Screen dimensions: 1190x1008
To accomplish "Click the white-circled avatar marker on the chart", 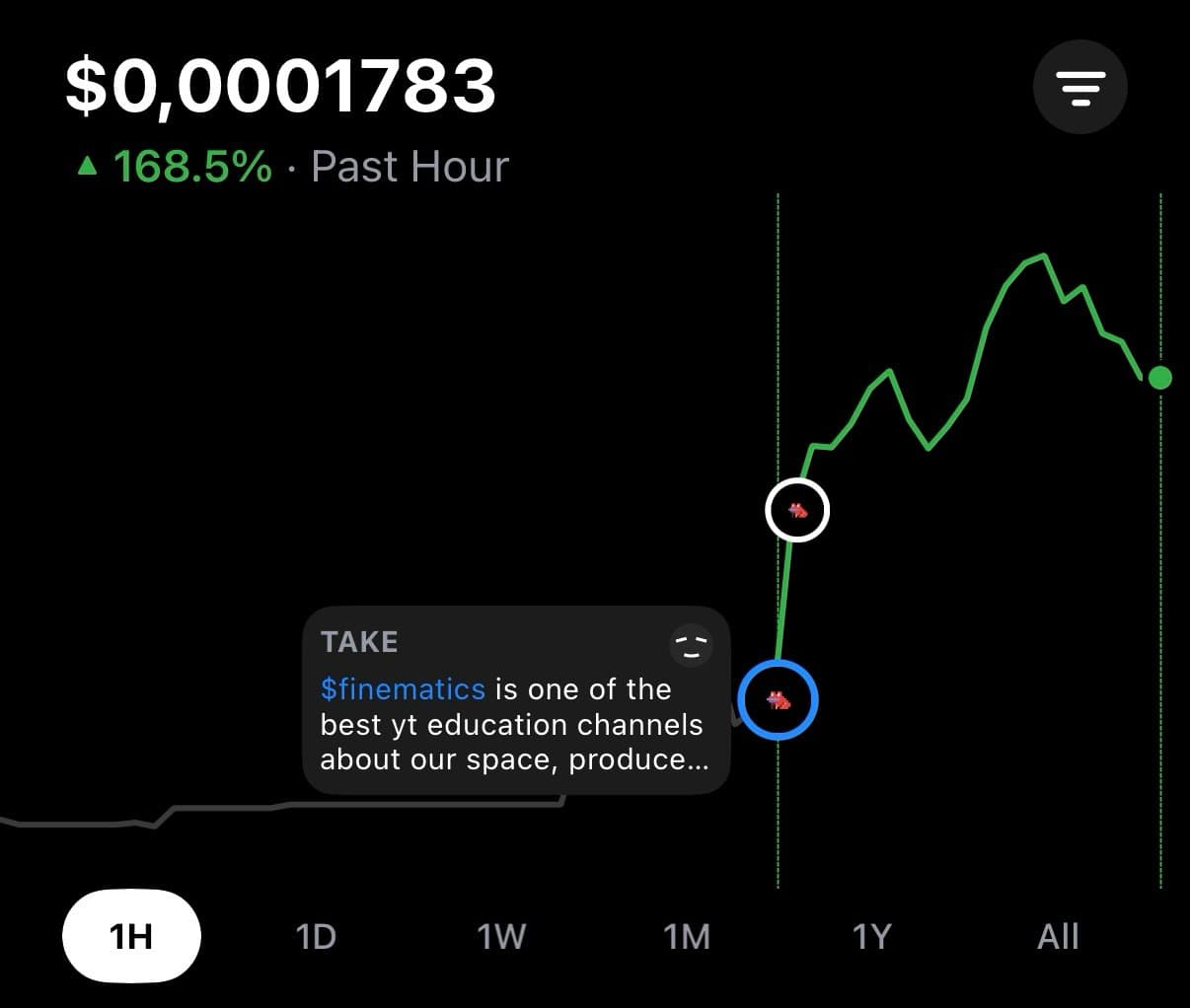I will [x=797, y=510].
